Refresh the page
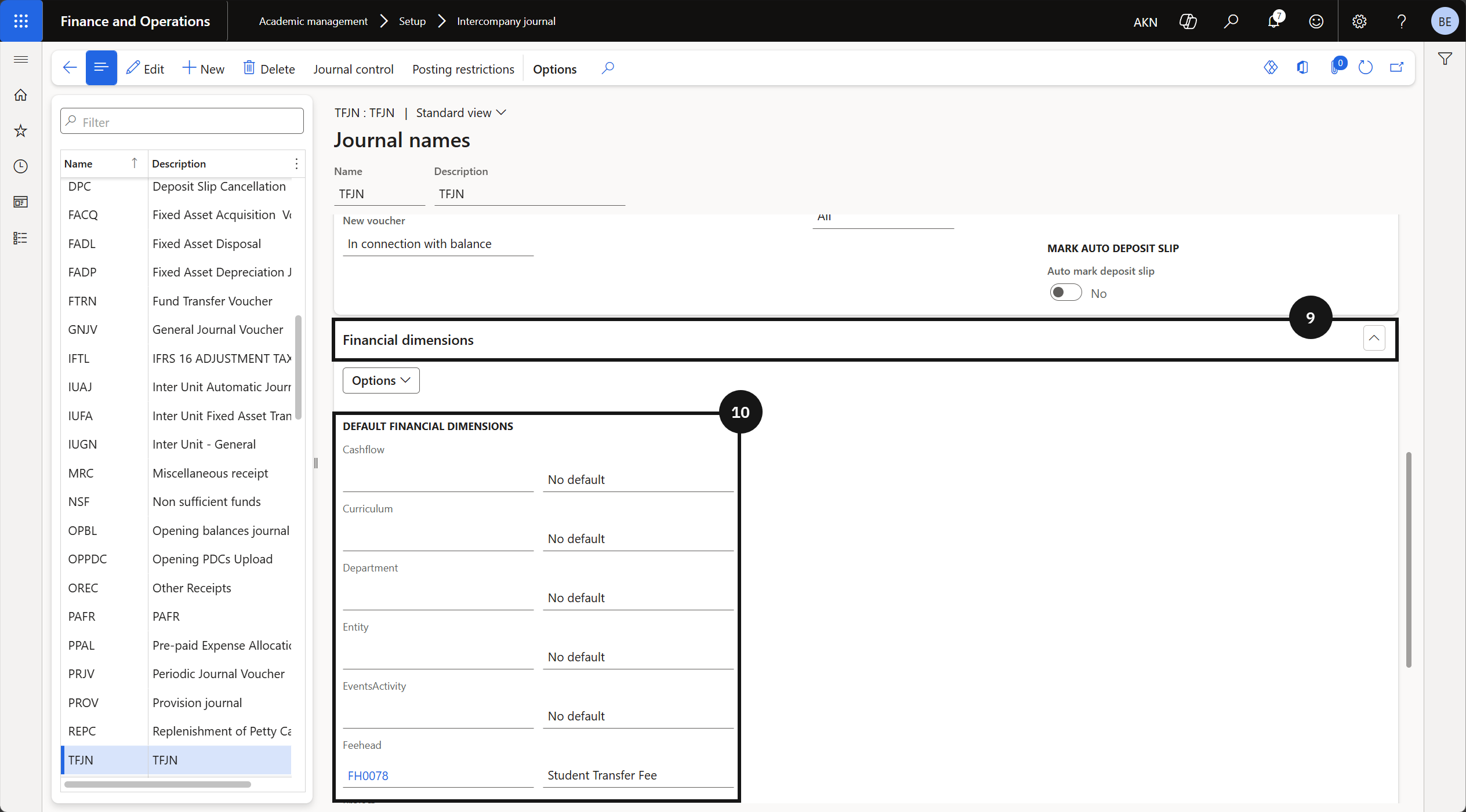This screenshot has width=1466, height=812. (x=1366, y=68)
